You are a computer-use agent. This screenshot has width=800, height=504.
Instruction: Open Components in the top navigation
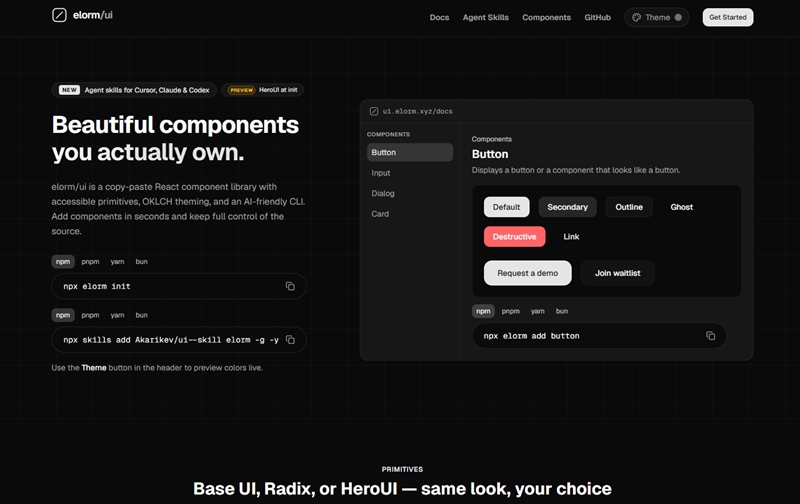[x=546, y=17]
